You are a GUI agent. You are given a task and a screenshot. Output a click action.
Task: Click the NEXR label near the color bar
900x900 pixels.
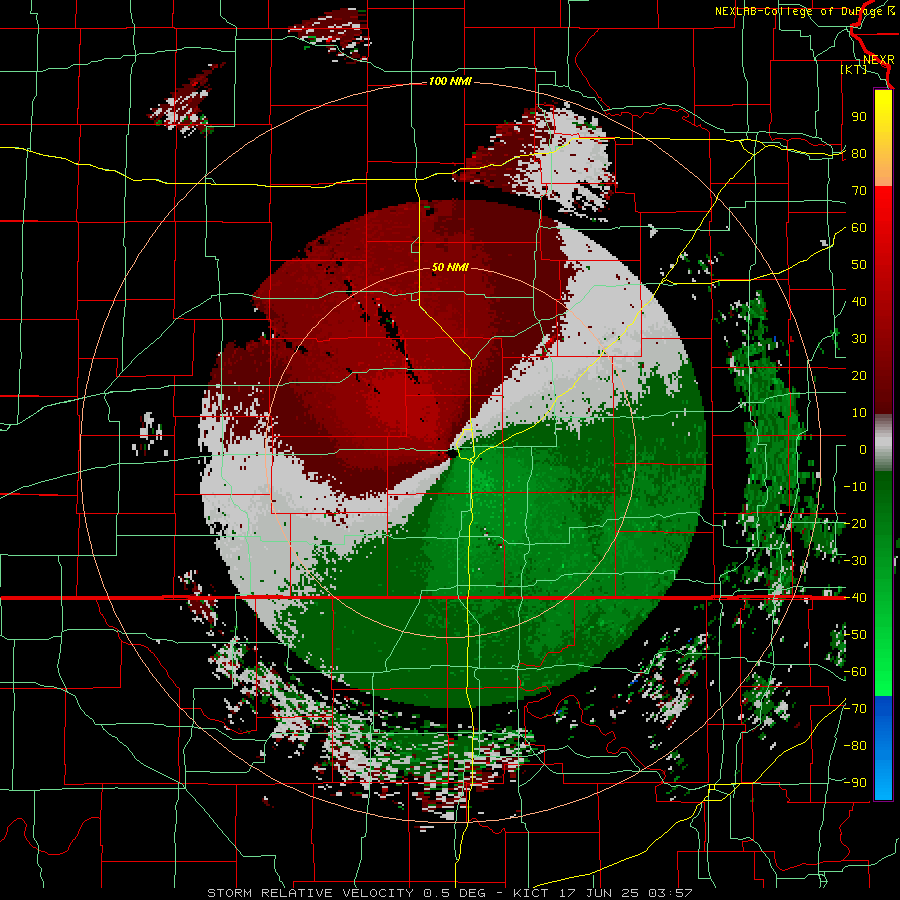878,59
